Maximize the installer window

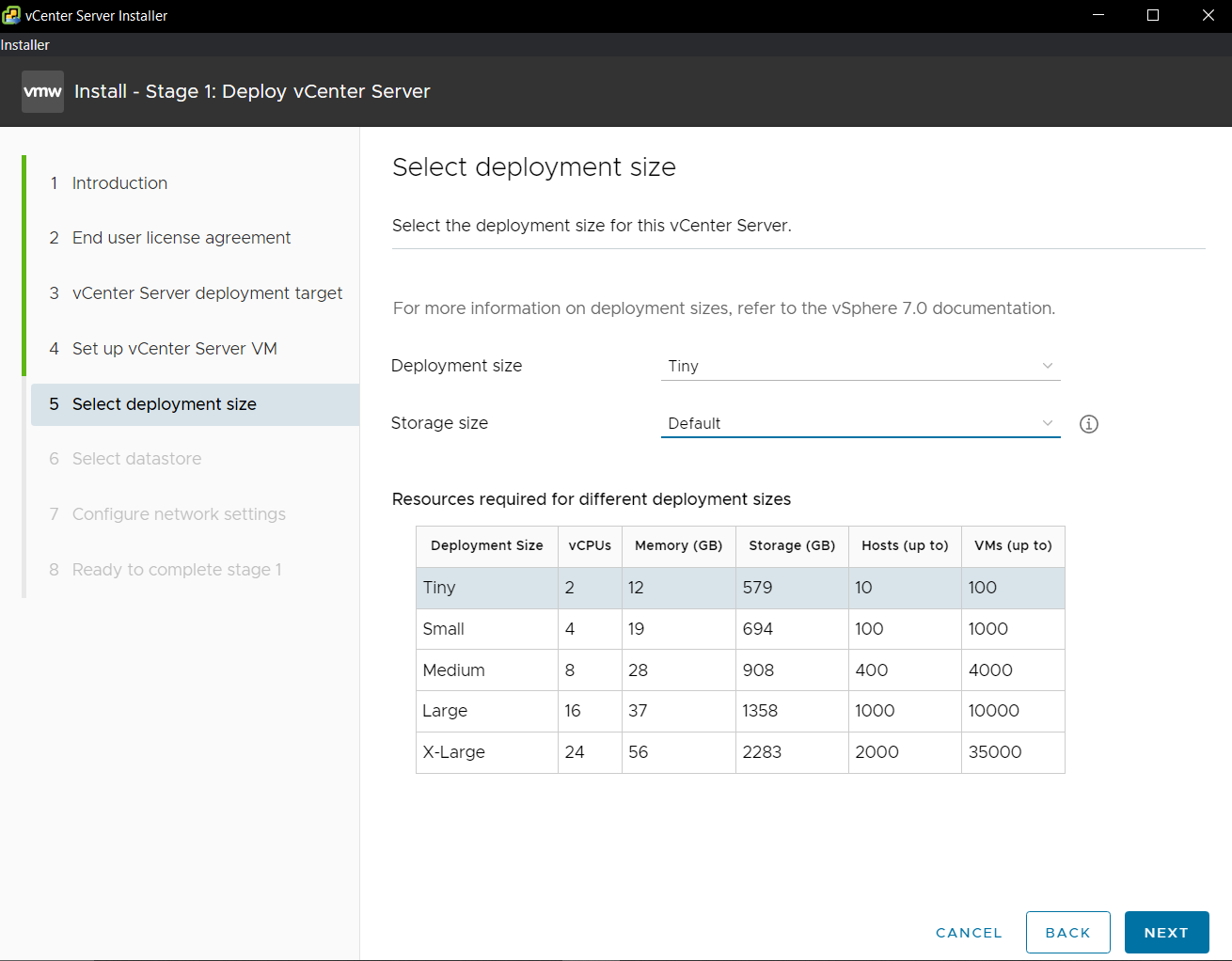point(1153,15)
